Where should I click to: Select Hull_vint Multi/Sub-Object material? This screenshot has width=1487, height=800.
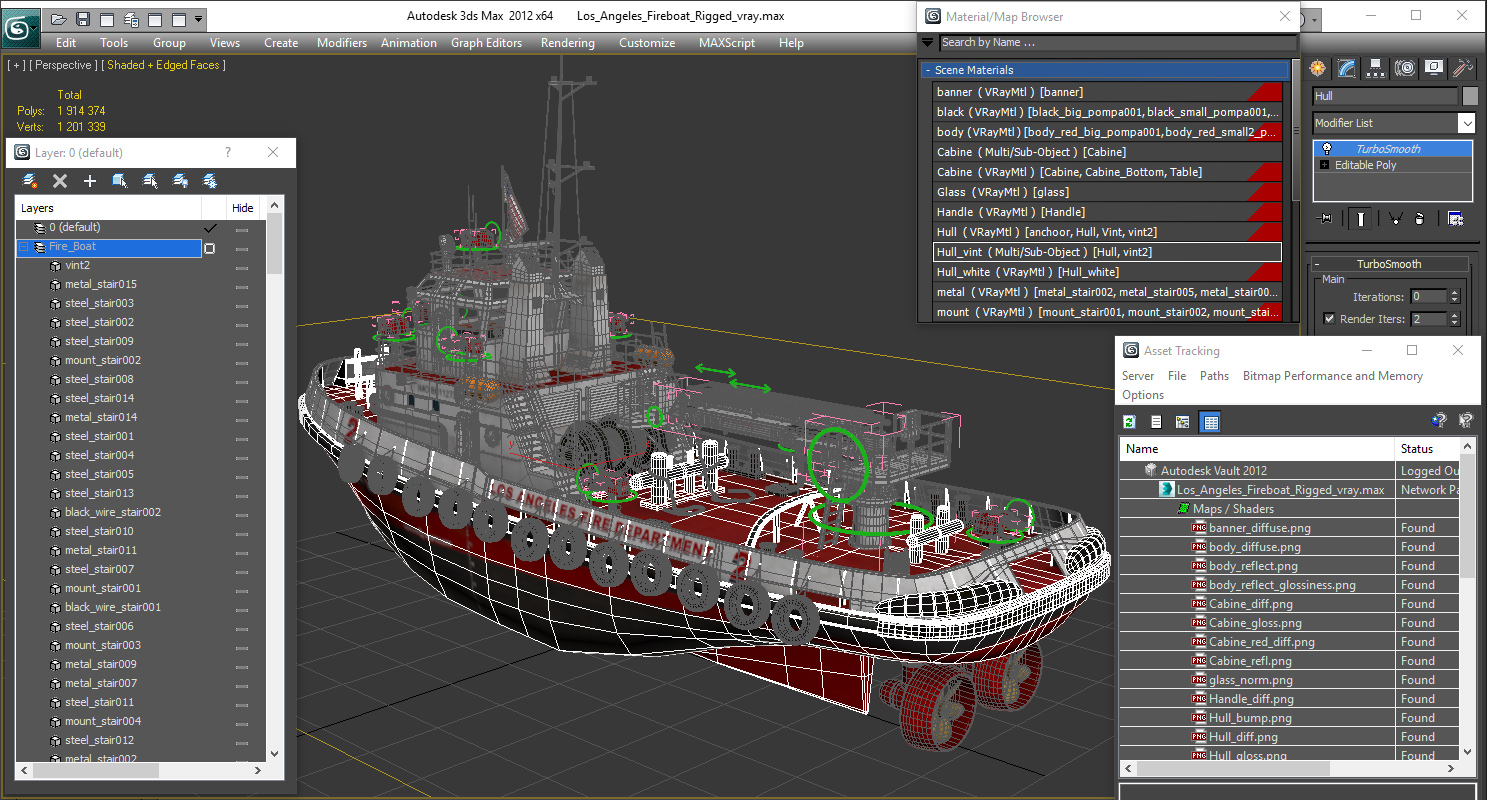pyautogui.click(x=1107, y=252)
